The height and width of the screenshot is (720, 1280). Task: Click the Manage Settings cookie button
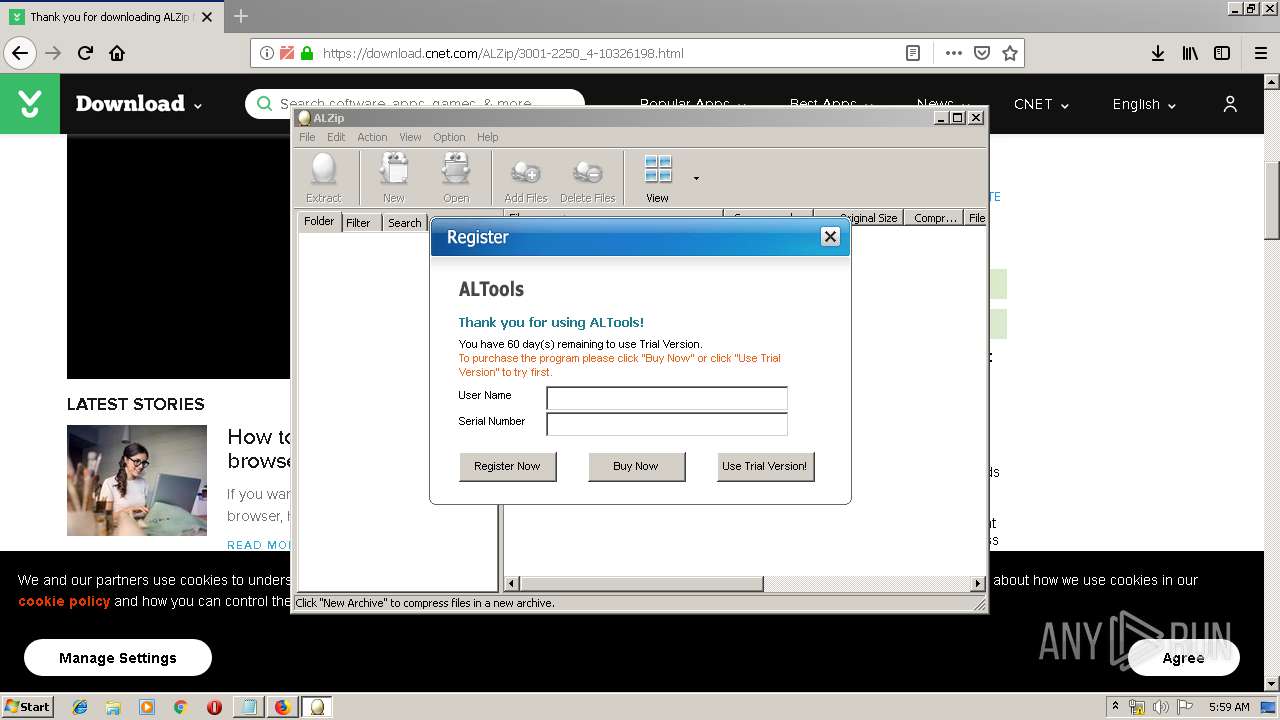pos(118,658)
